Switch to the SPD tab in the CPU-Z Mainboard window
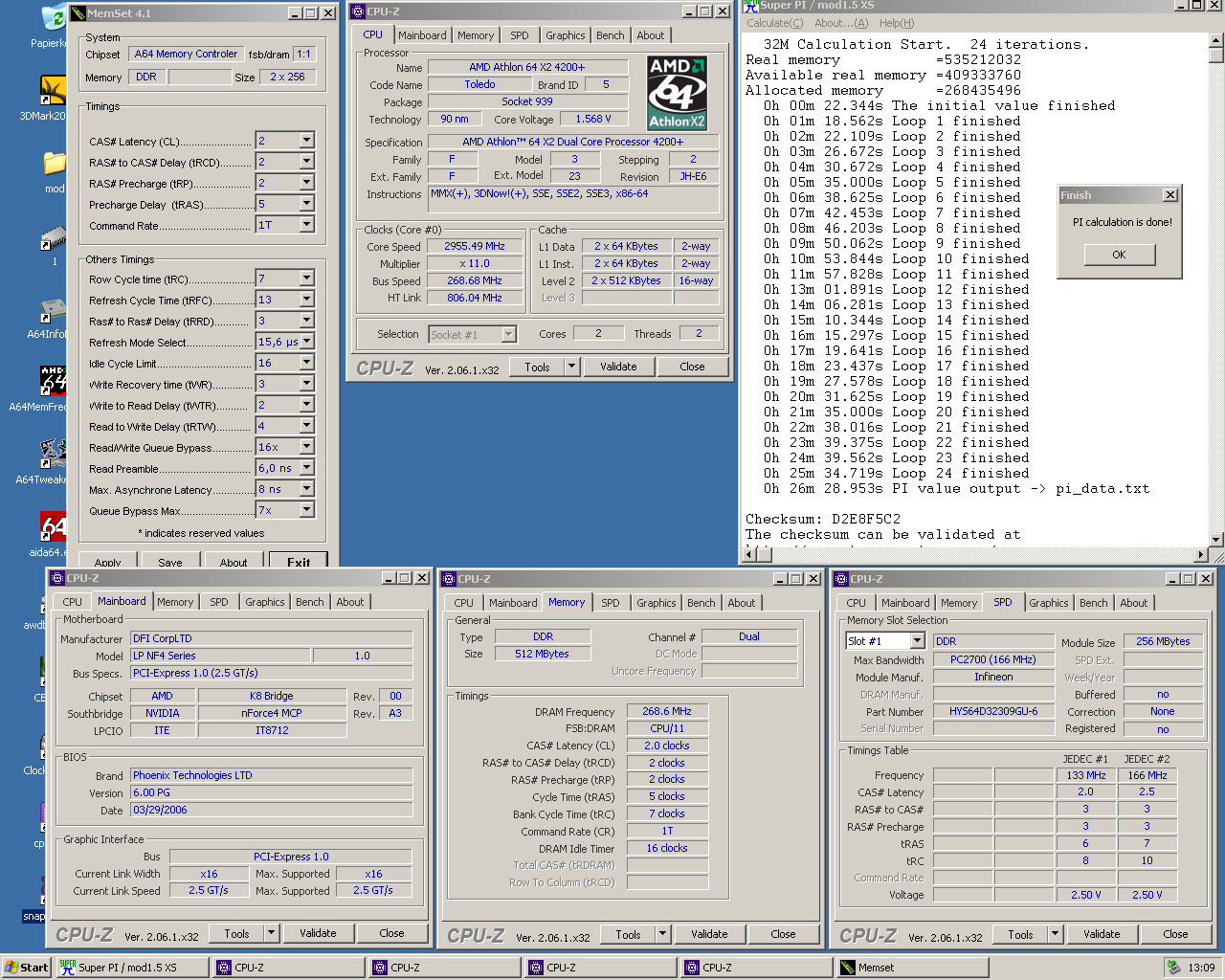The width and height of the screenshot is (1225, 980). tap(219, 602)
